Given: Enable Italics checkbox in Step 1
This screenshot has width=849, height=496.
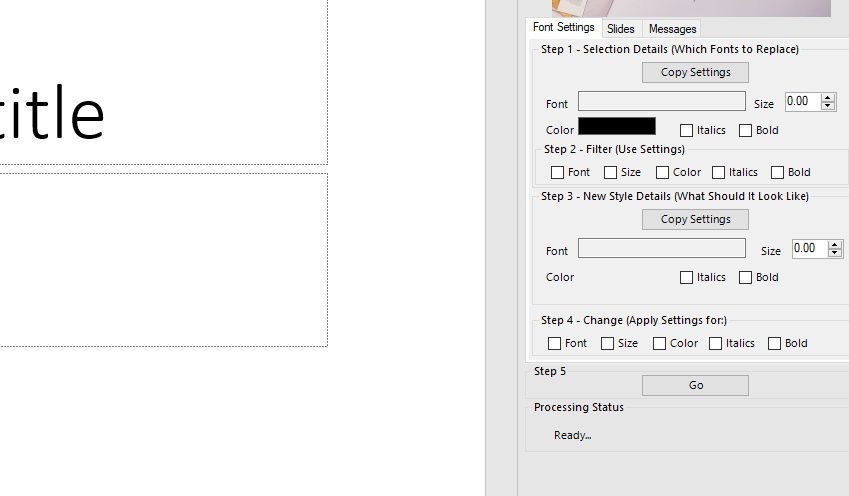Looking at the screenshot, I should click(x=686, y=130).
